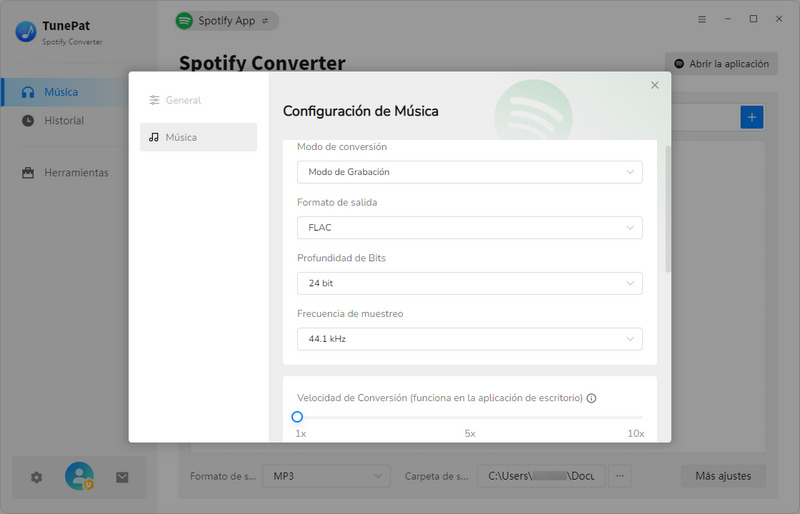
Task: Select the Música settings tab
Action: (198, 137)
